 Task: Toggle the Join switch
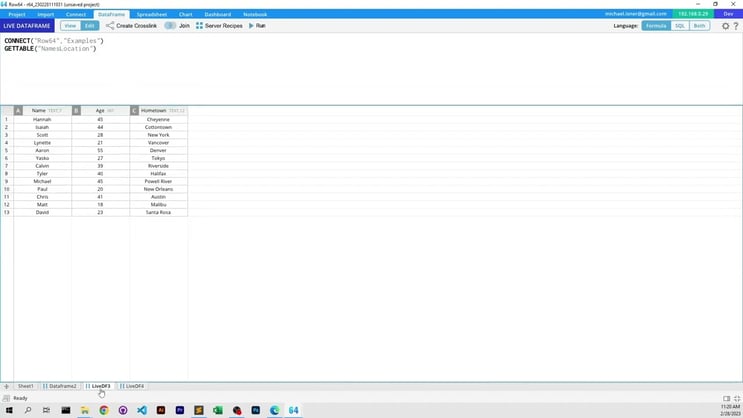[x=170, y=26]
